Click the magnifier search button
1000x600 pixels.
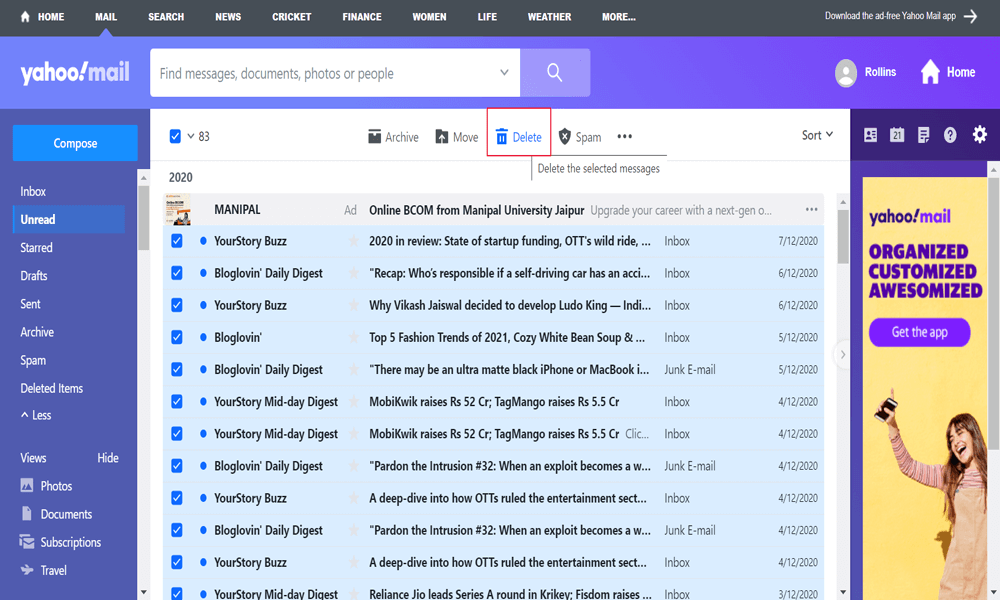(x=554, y=73)
